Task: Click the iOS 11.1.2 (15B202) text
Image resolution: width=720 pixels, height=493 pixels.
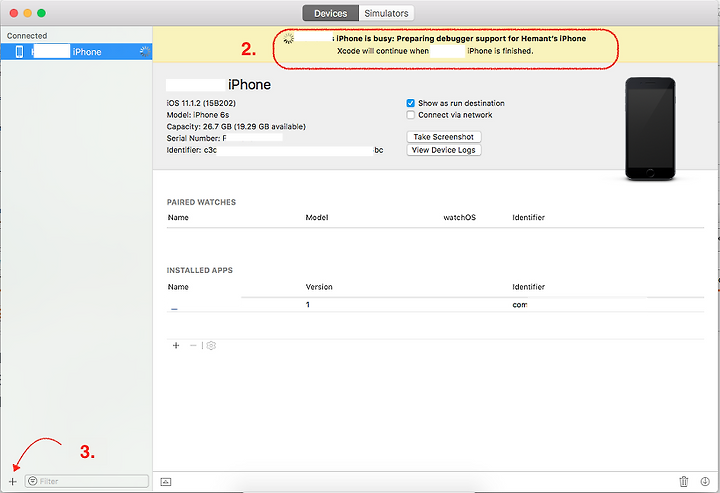Action: pos(201,103)
